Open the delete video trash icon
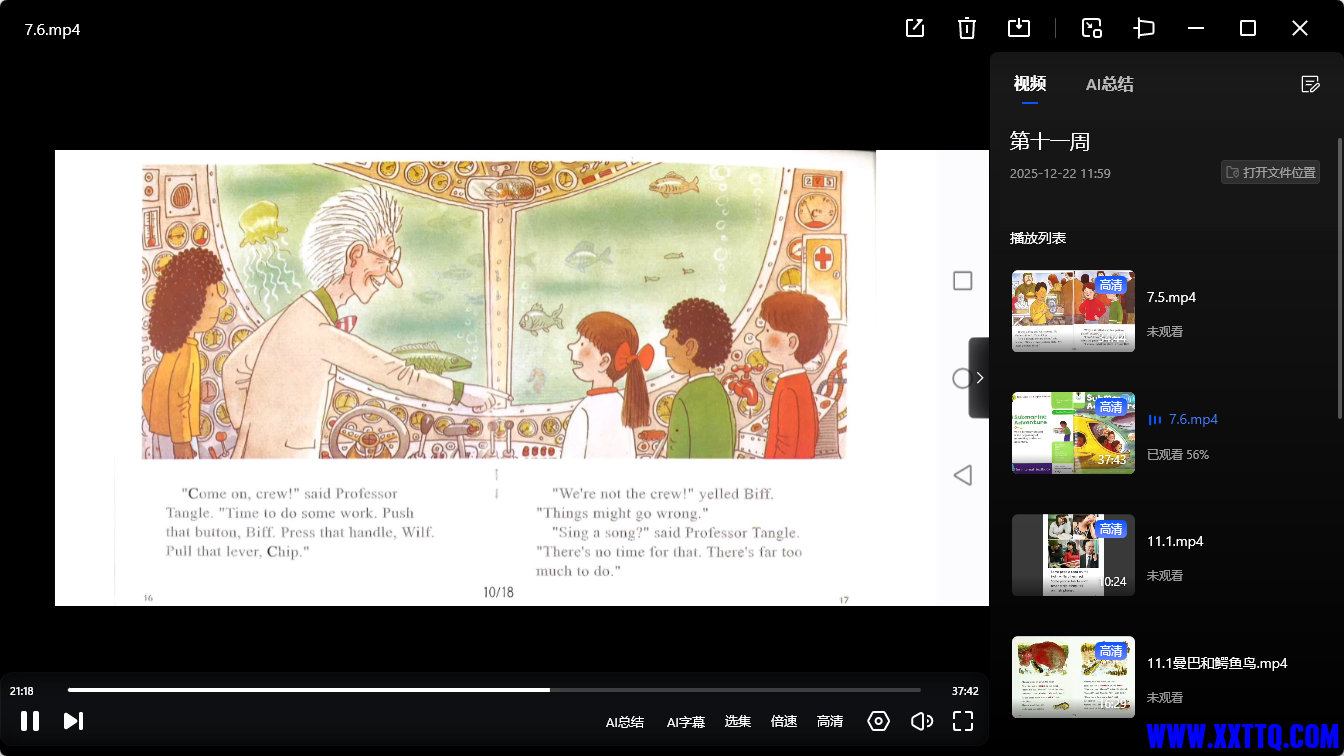1344x756 pixels. tap(966, 28)
